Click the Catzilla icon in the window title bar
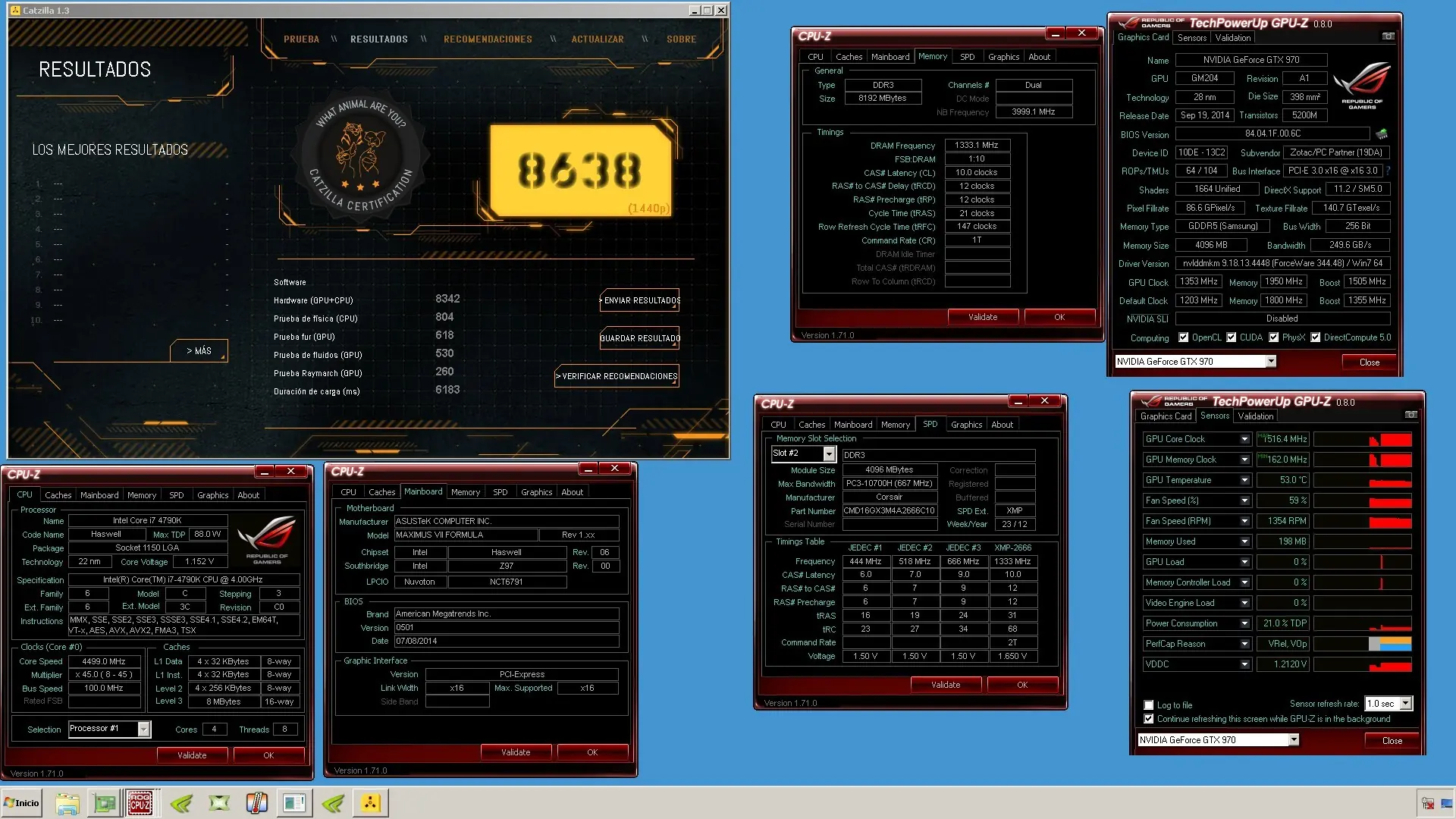Viewport: 1456px width, 819px height. [x=14, y=10]
